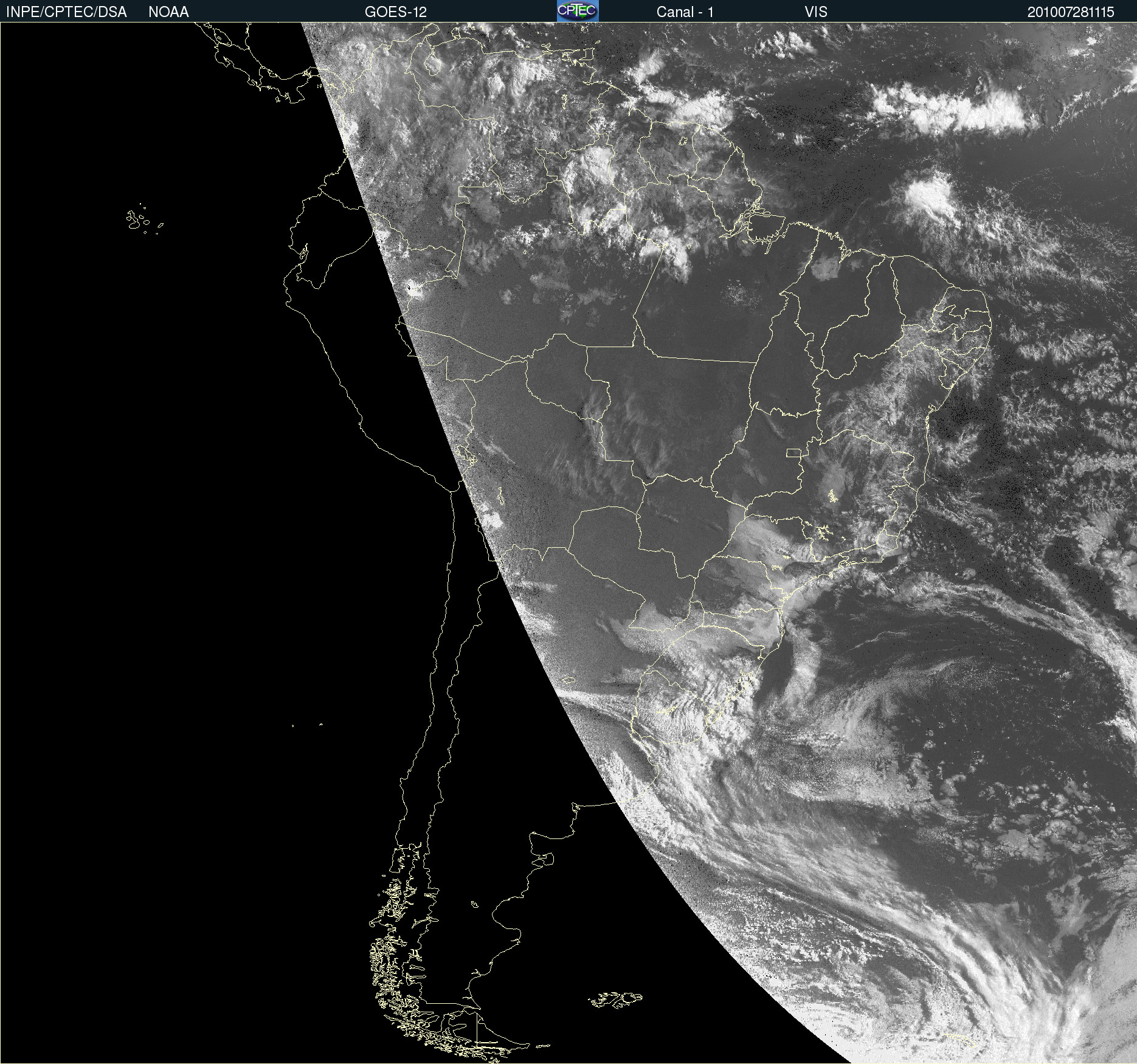Click the NOAA label in header

click(x=168, y=12)
